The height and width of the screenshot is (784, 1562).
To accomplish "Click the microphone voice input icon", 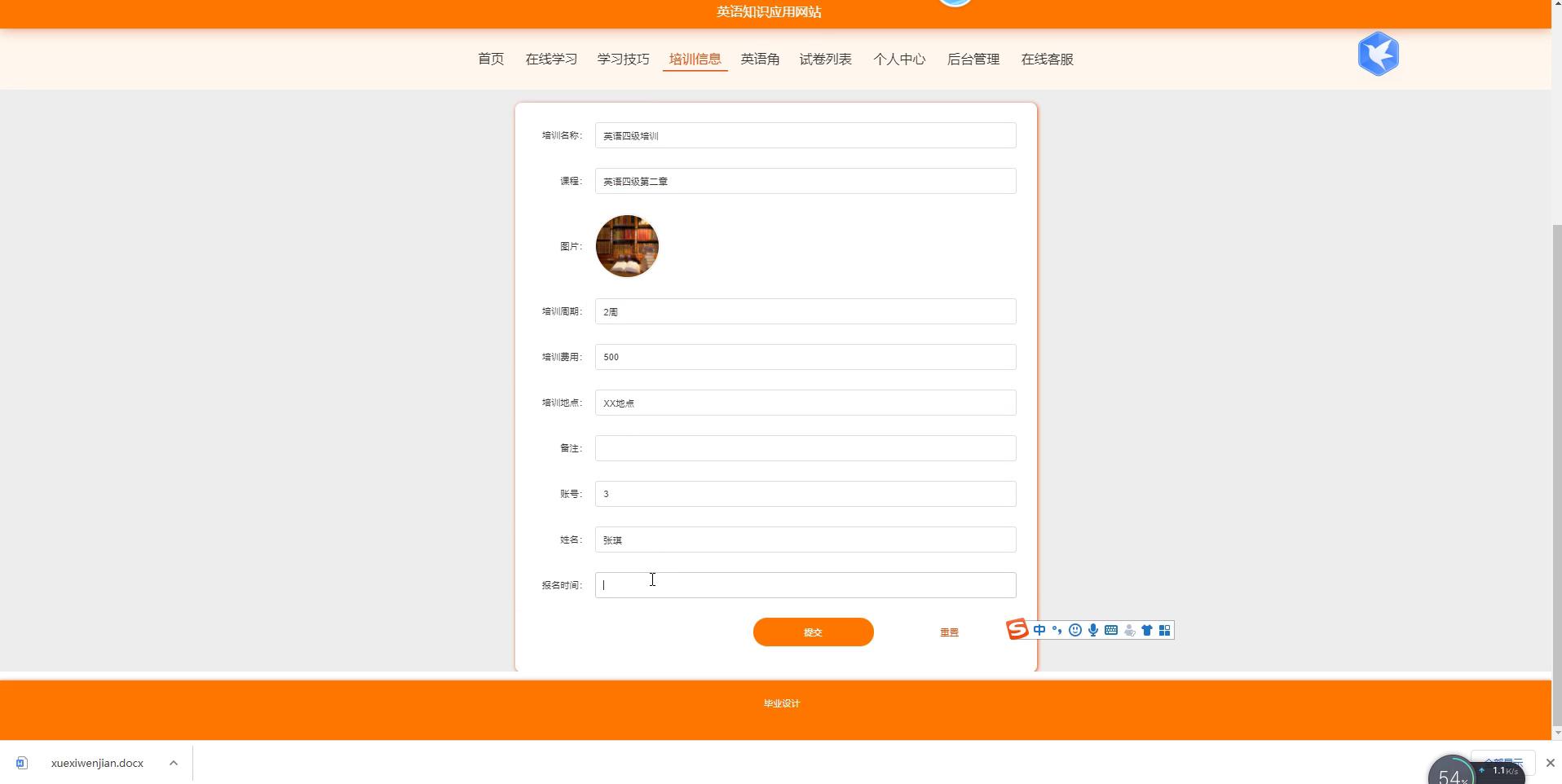I will pos(1093,630).
